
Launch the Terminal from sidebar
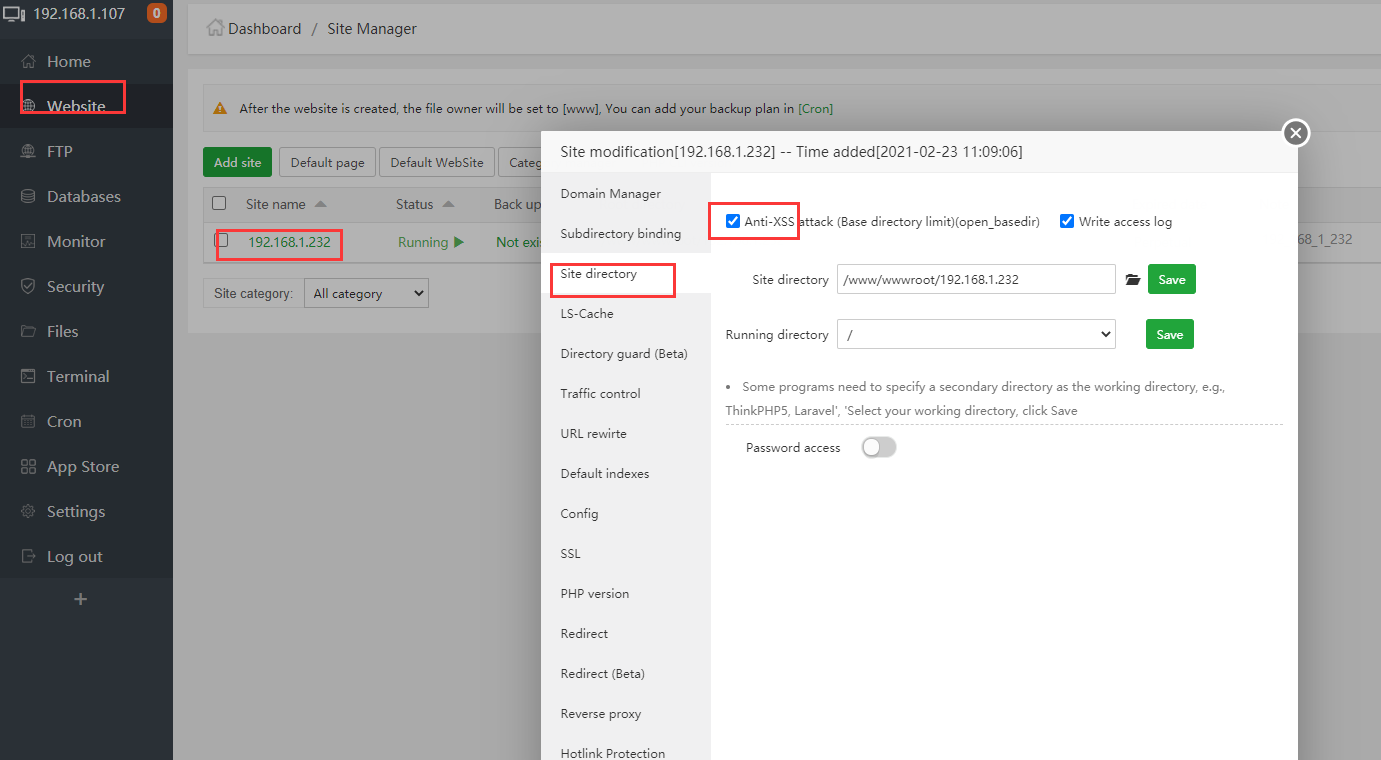click(78, 376)
